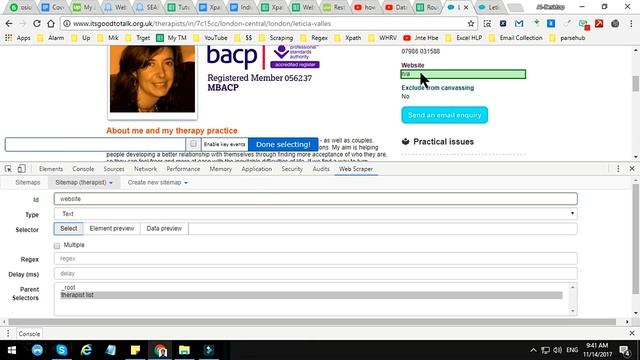The width and height of the screenshot is (640, 360).
Task: Click the therapist profile photo
Action: pos(152,79)
